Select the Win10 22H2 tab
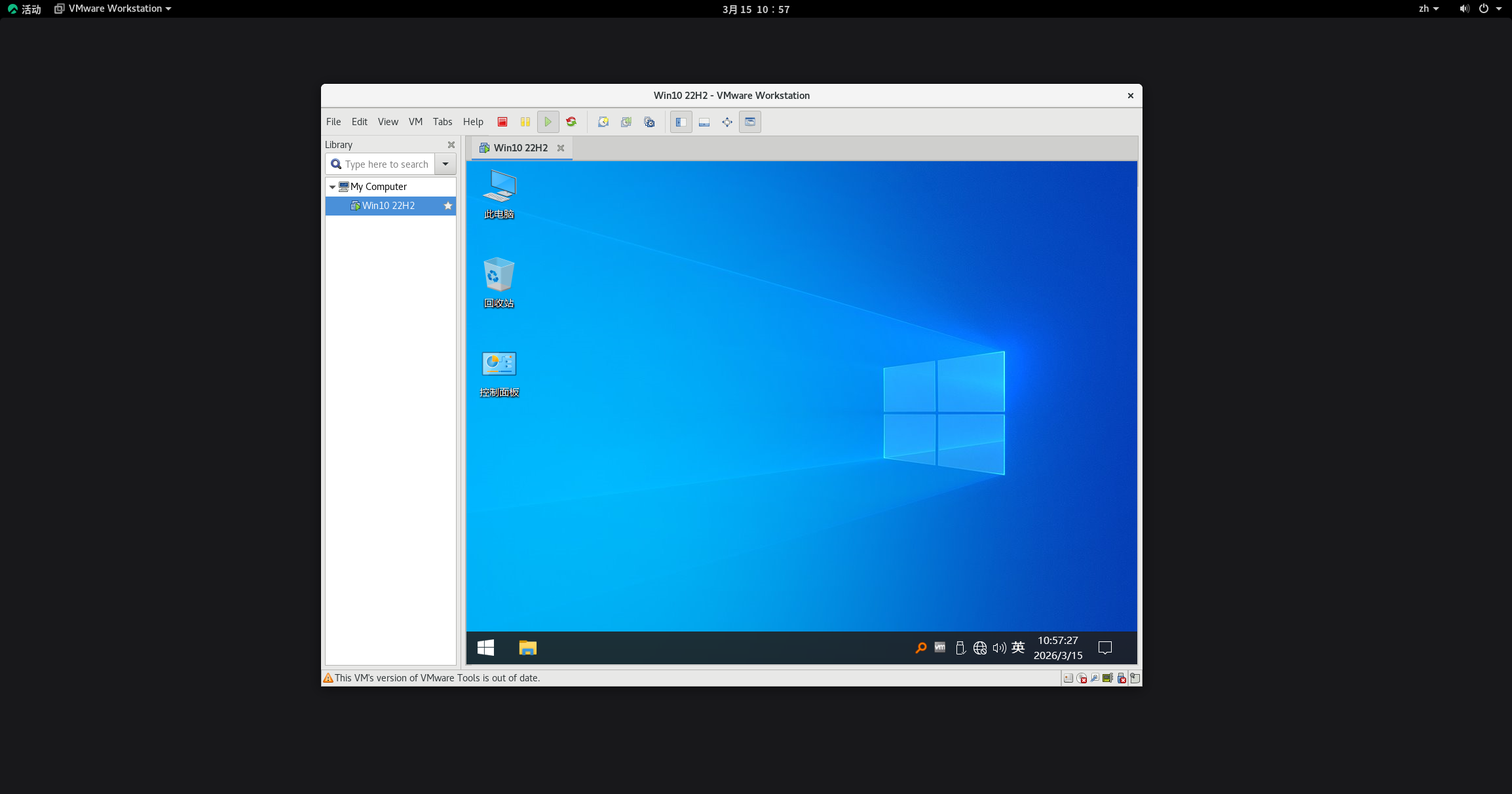This screenshot has width=1512, height=794. coord(520,148)
